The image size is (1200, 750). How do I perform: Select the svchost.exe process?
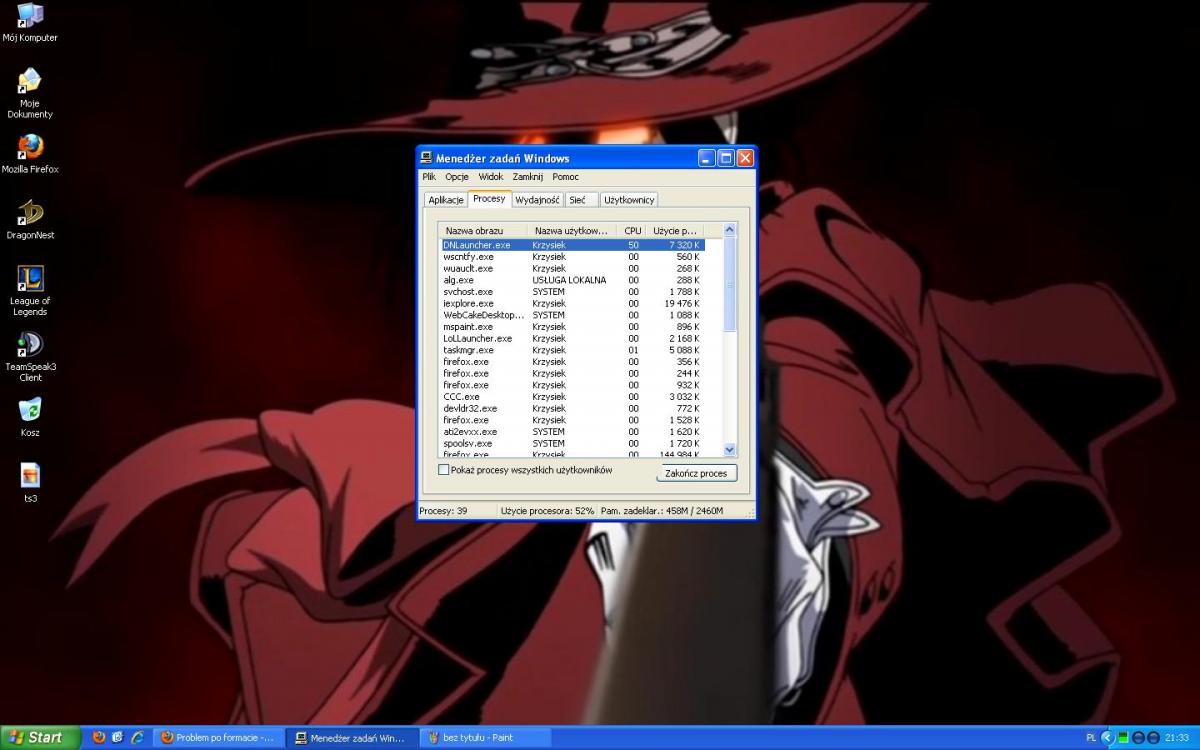click(572, 292)
